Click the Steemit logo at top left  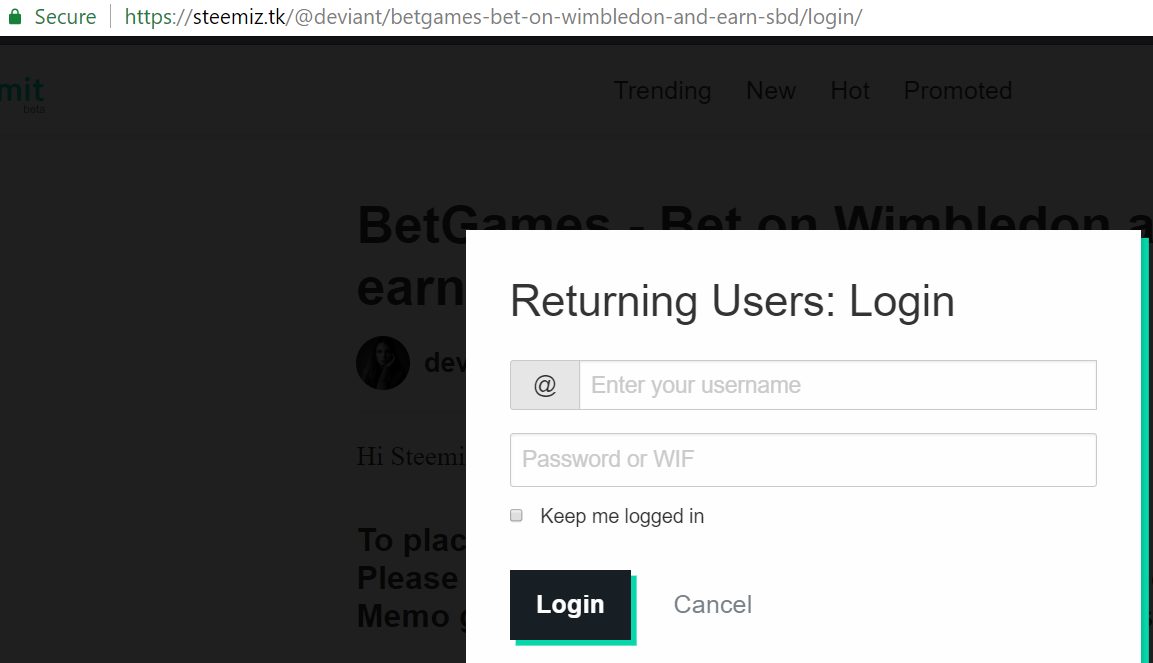pyautogui.click(x=22, y=94)
